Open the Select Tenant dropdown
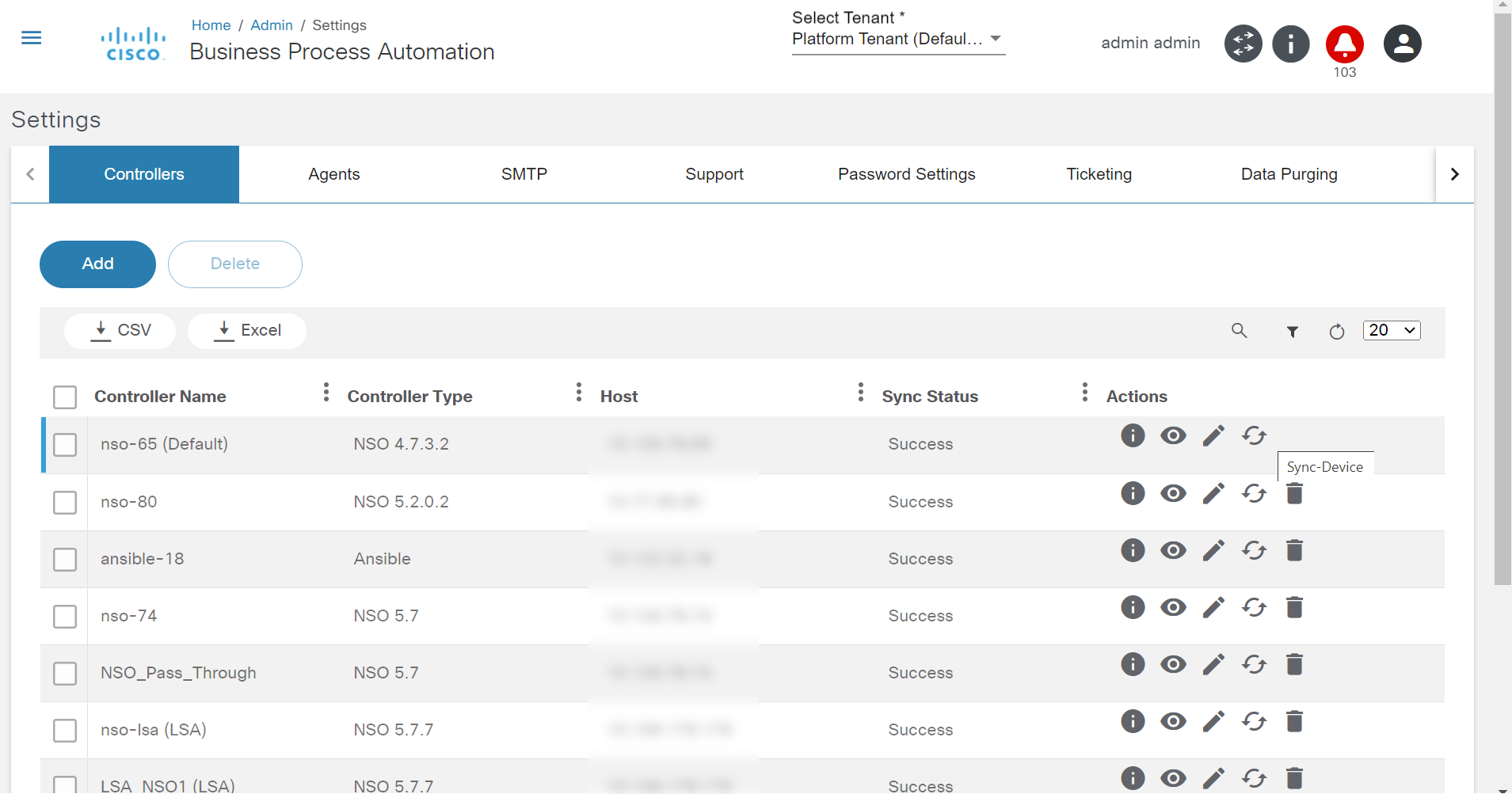Screen dimensions: 1512x794 (898, 39)
